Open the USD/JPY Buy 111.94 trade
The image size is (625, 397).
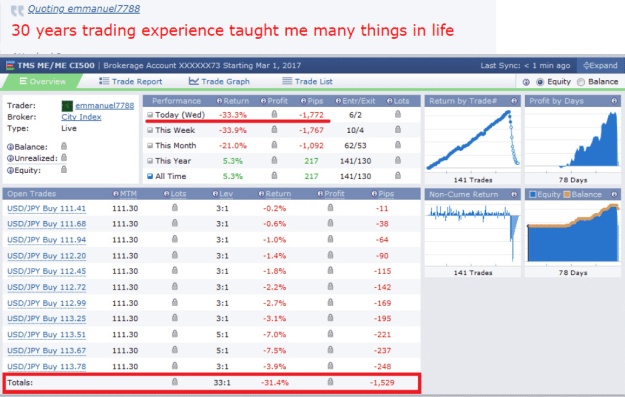click(46, 240)
